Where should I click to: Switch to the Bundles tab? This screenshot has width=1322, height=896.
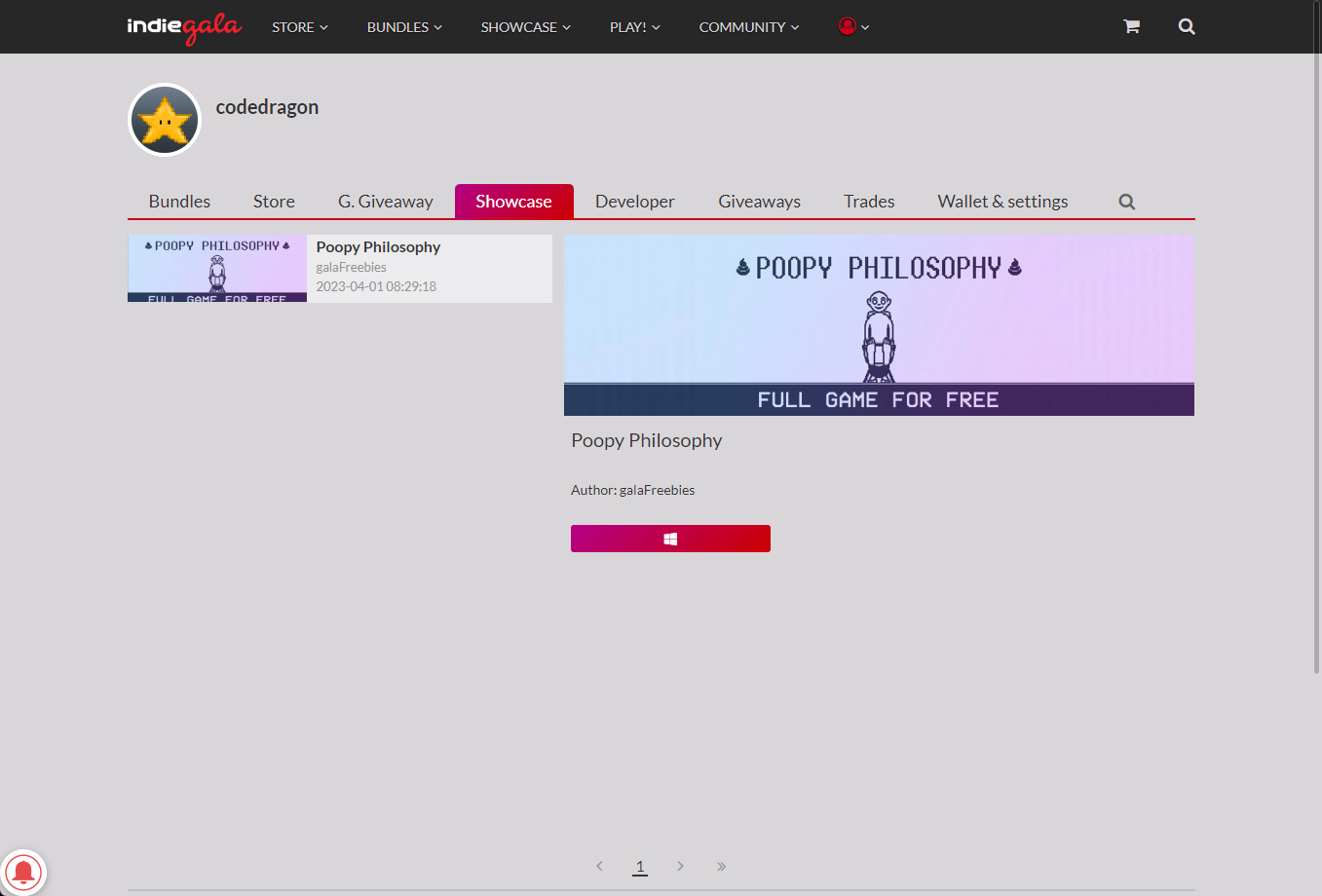pyautogui.click(x=179, y=202)
